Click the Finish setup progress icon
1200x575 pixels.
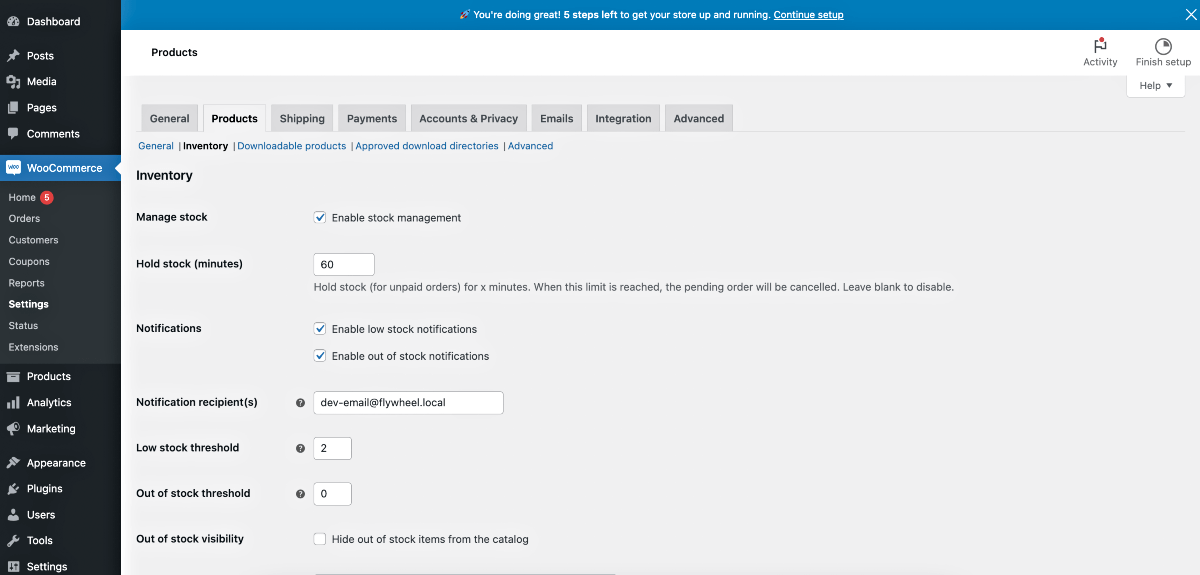point(1163,46)
